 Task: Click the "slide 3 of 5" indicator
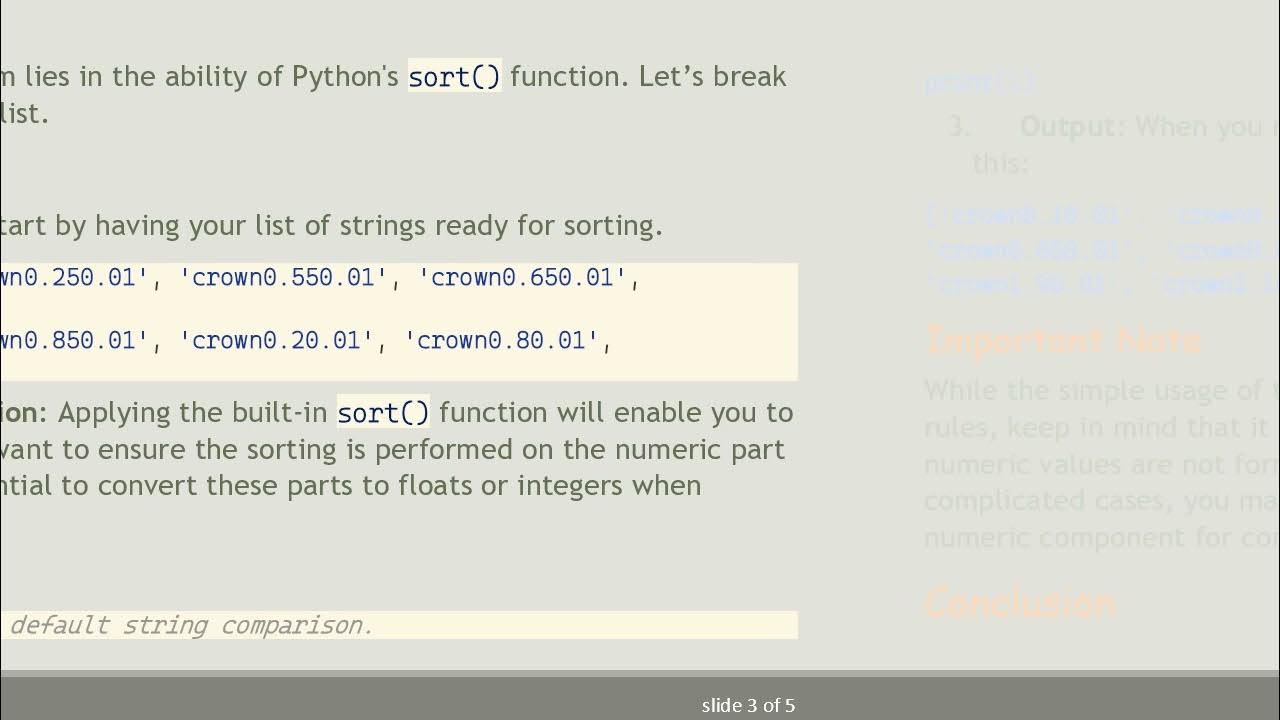748,706
